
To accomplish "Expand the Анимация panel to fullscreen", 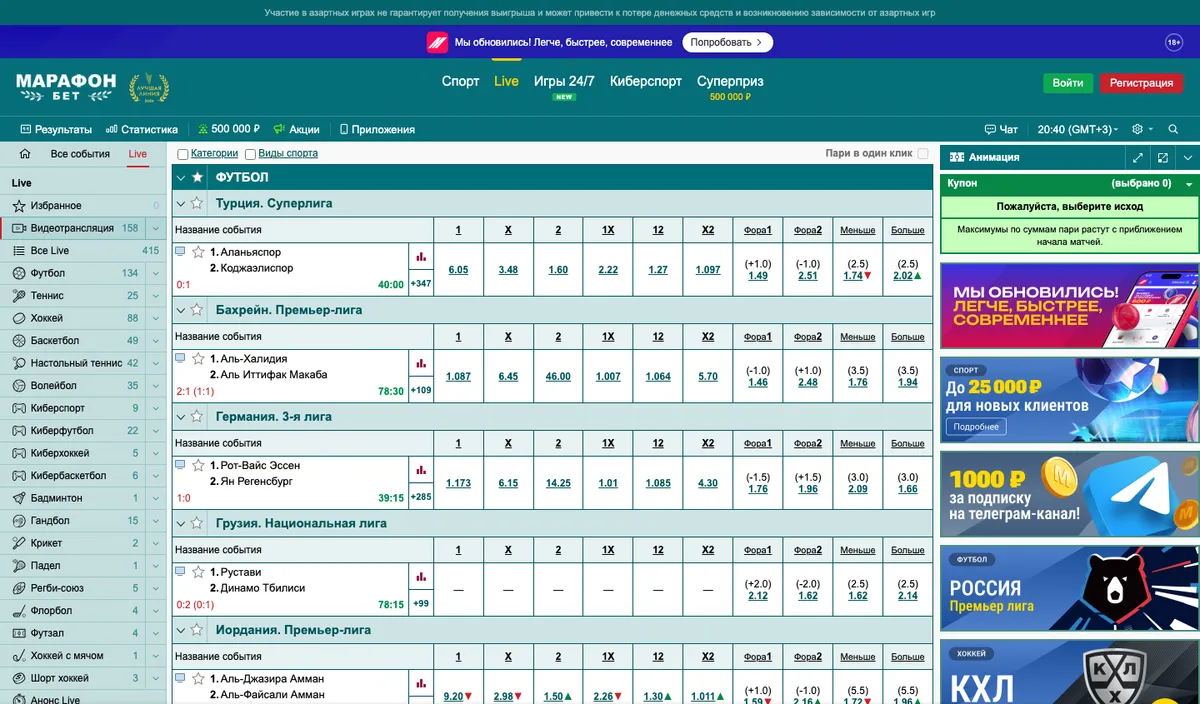I will 1138,157.
